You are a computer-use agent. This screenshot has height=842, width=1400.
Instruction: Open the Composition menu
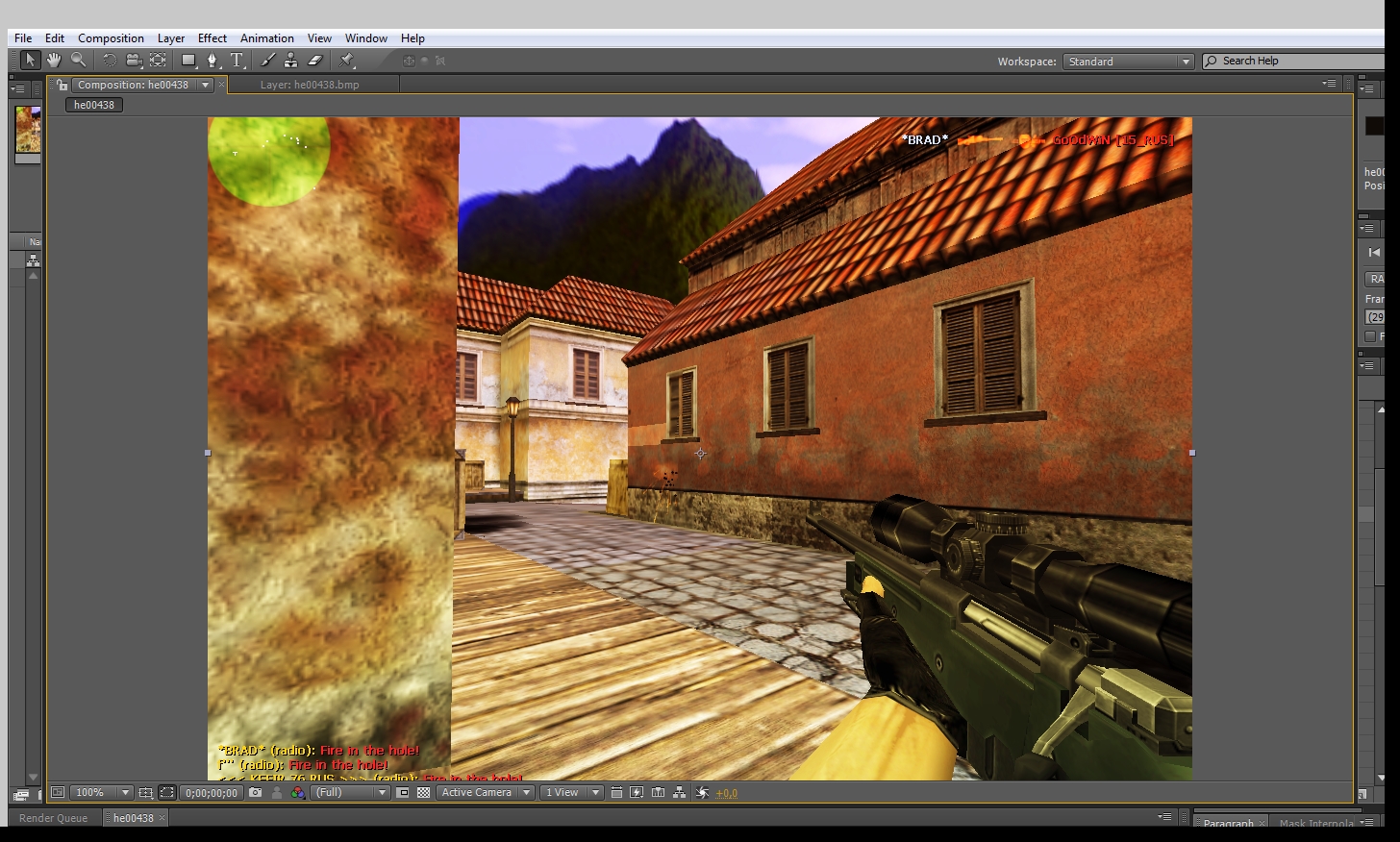tap(111, 38)
